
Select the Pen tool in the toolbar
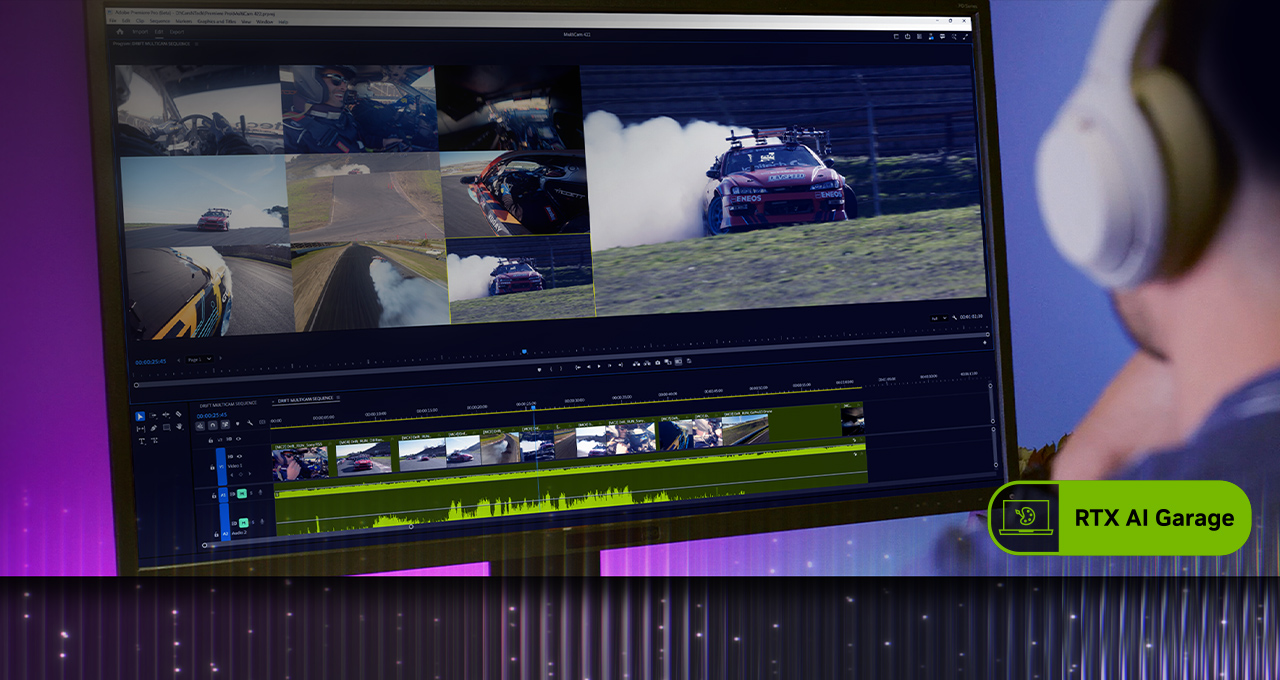pos(154,428)
